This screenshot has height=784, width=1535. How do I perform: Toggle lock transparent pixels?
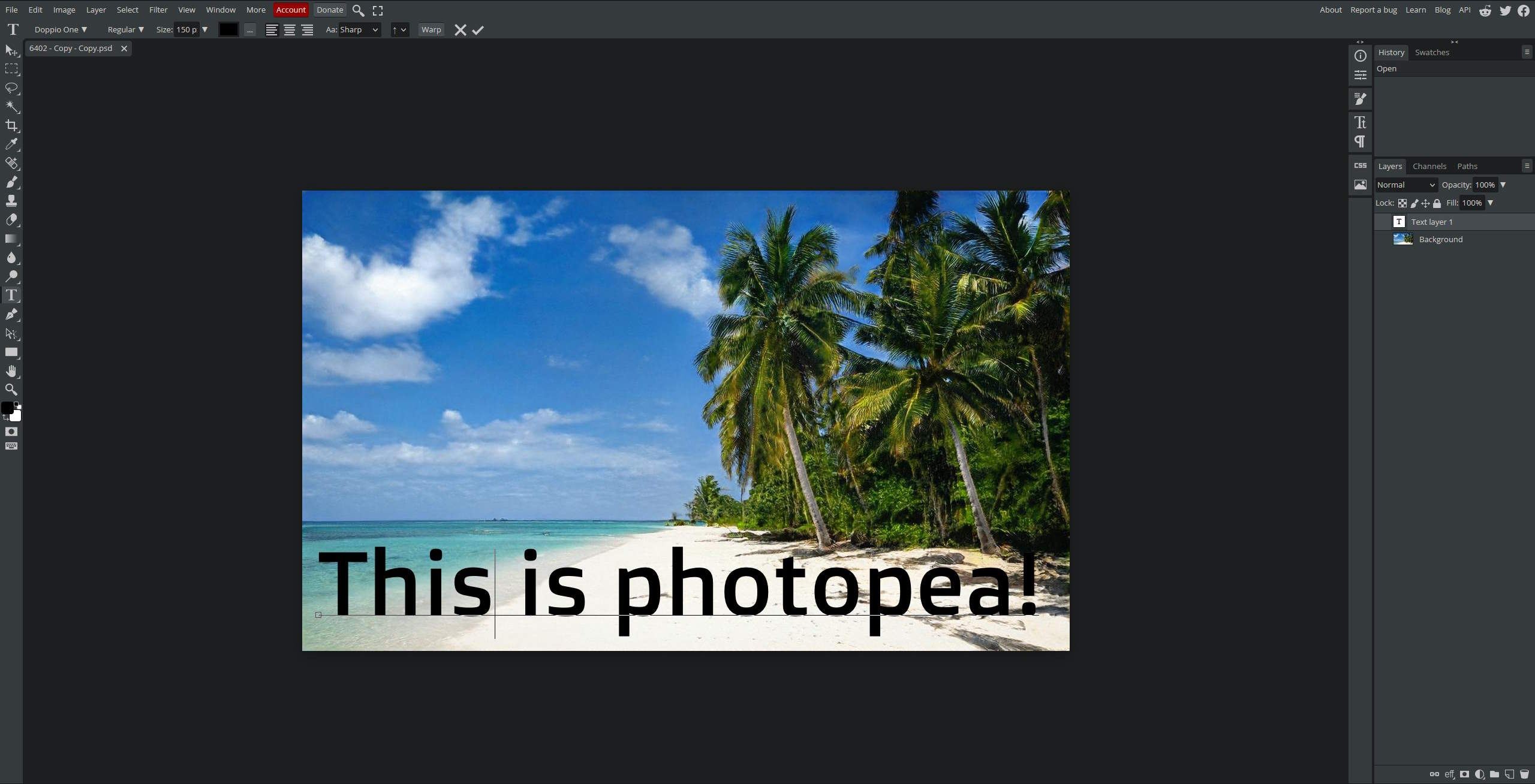click(x=1402, y=203)
